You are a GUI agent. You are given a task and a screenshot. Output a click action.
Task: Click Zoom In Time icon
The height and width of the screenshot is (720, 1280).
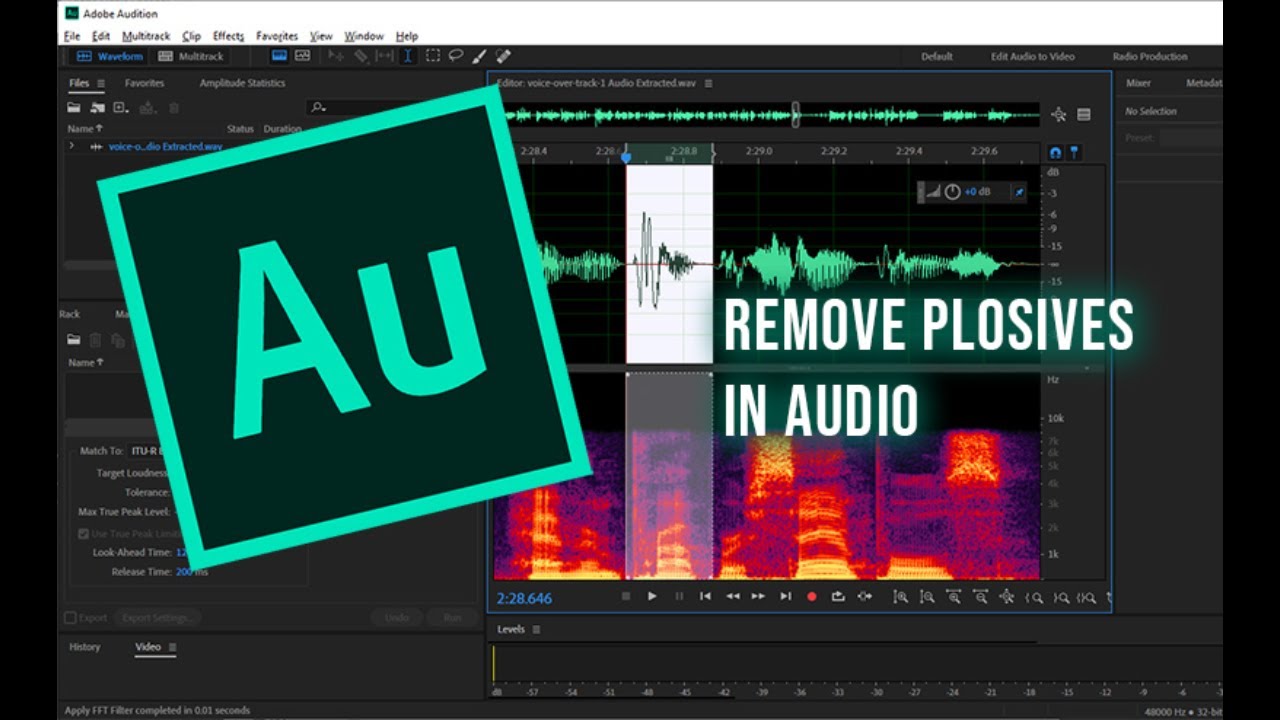coord(954,597)
